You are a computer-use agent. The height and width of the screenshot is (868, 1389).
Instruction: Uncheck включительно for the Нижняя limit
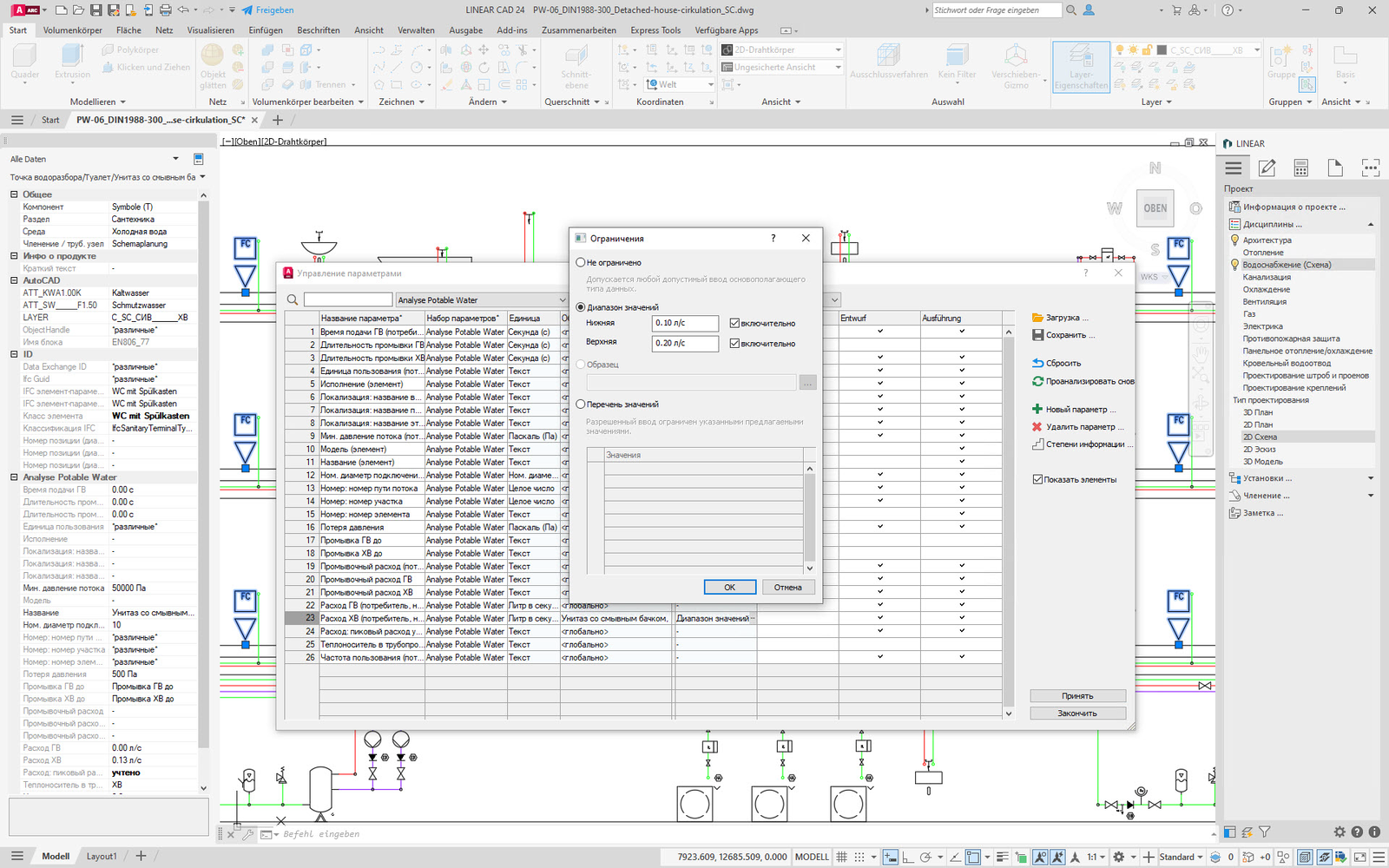tap(734, 323)
